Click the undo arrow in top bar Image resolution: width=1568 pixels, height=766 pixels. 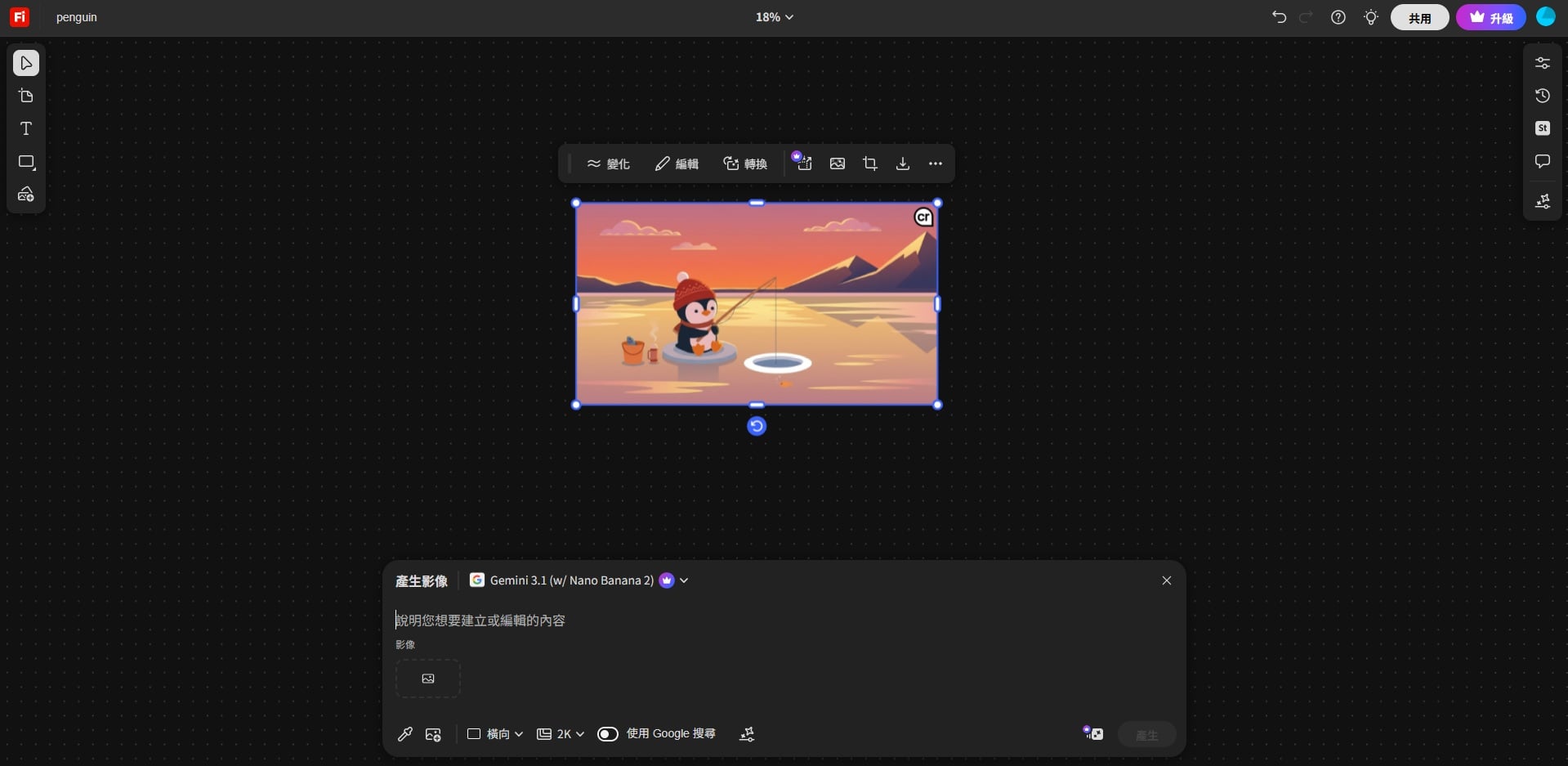click(1279, 17)
